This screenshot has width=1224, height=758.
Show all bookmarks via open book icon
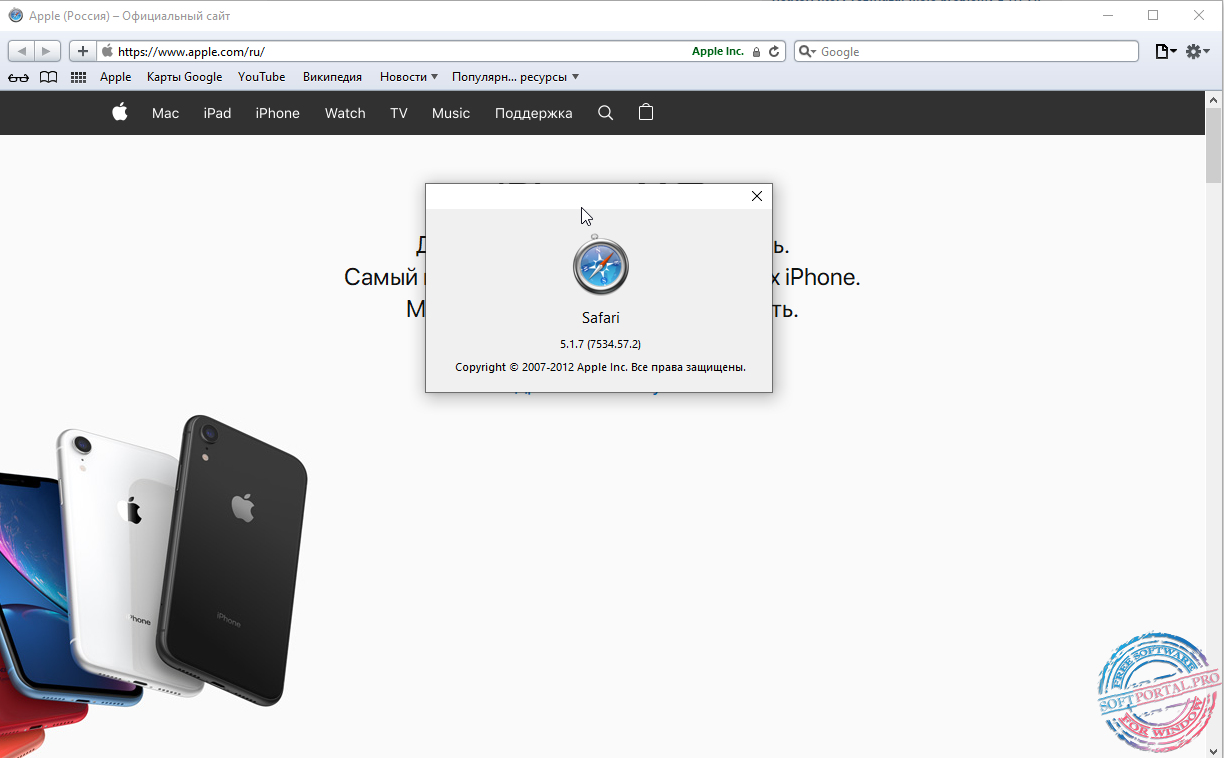(x=48, y=77)
